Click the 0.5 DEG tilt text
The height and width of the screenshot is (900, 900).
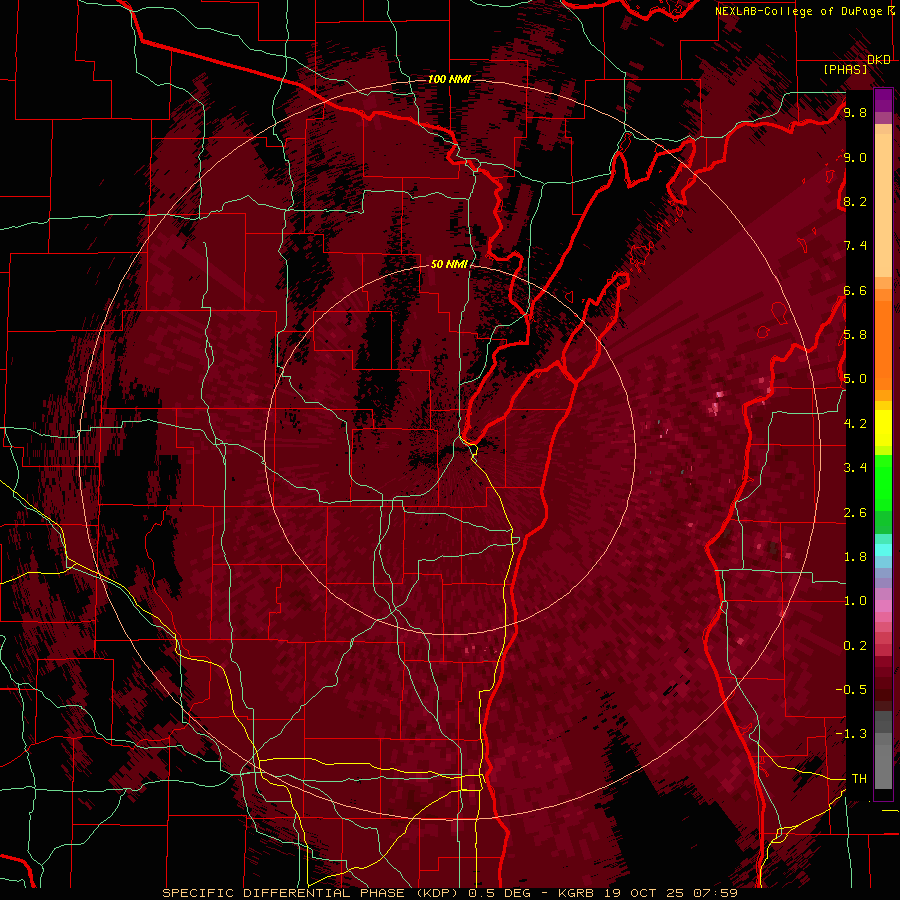pos(499,893)
